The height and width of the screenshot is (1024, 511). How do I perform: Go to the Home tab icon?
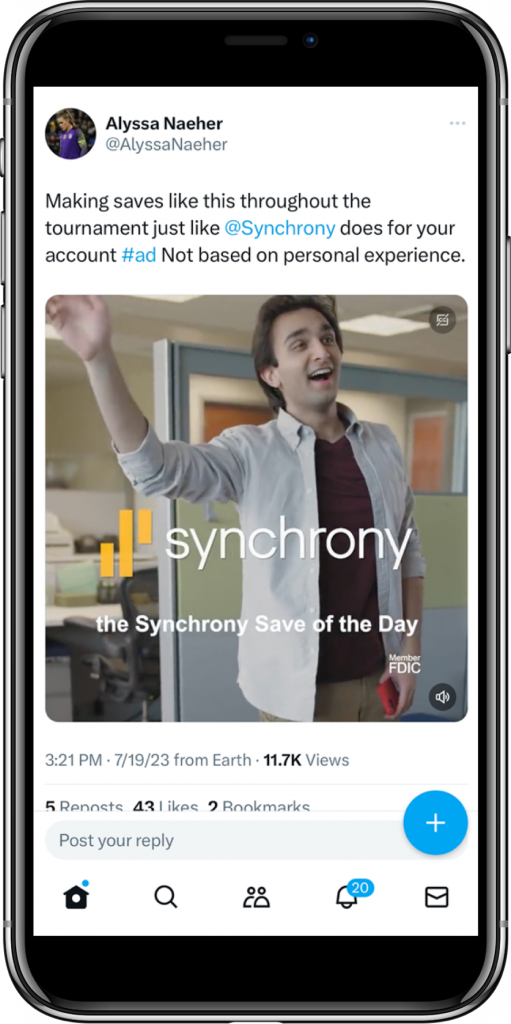pyautogui.click(x=76, y=896)
